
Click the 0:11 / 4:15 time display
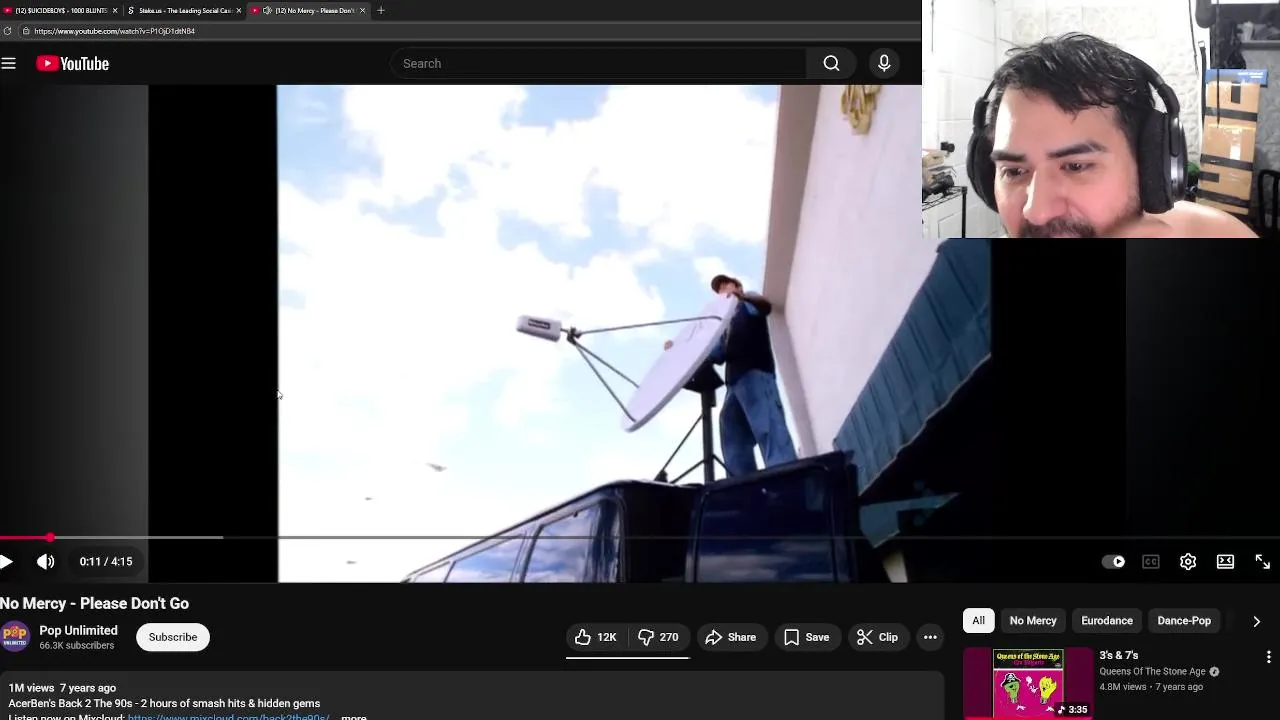[106, 562]
